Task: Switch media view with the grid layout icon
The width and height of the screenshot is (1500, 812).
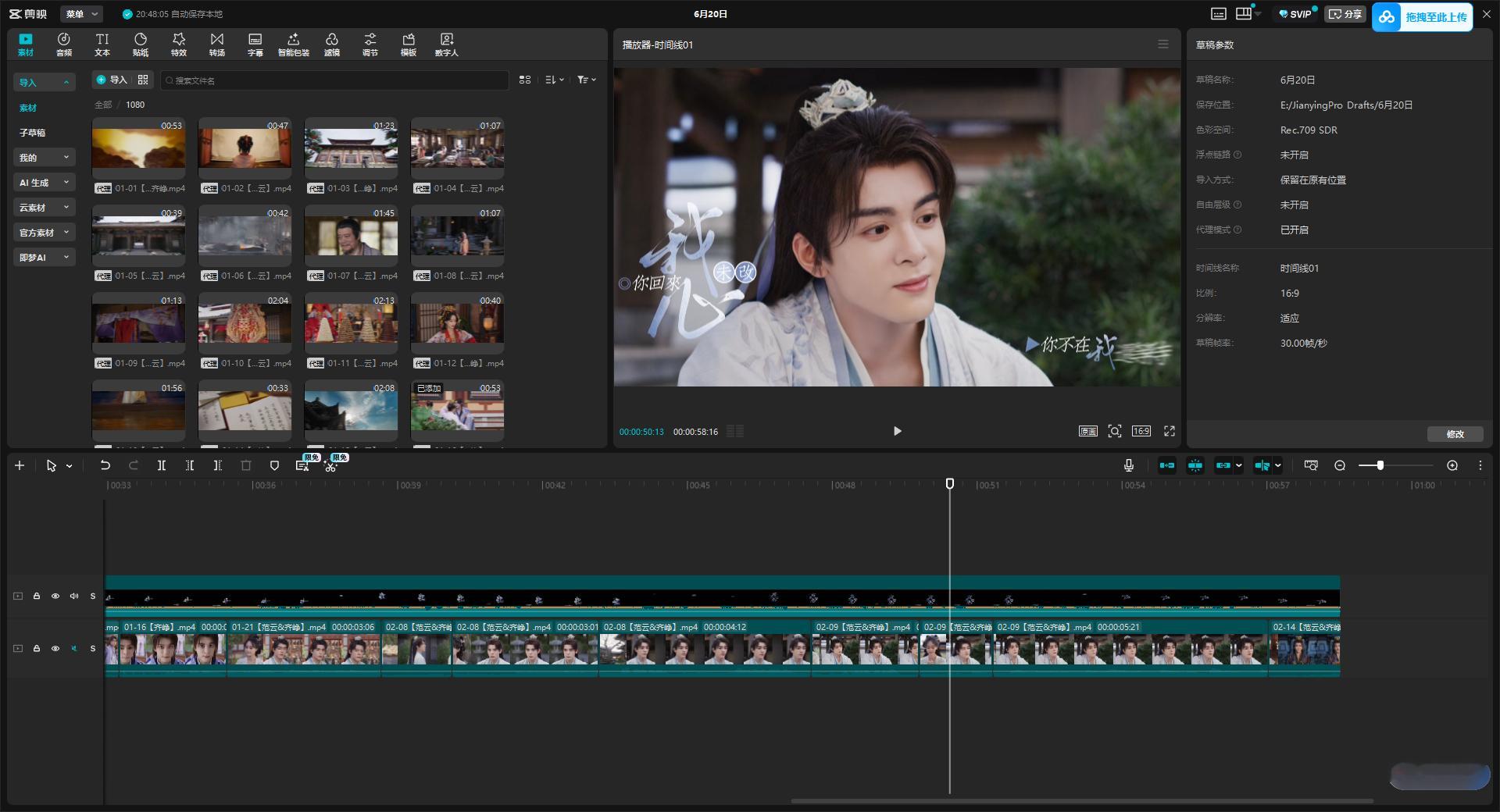Action: (x=525, y=80)
